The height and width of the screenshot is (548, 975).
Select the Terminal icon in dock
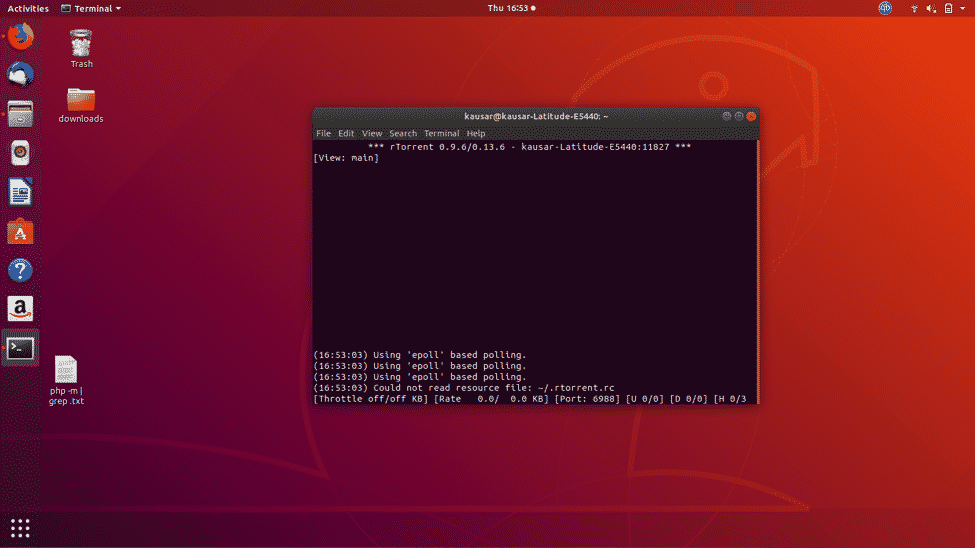(x=20, y=348)
